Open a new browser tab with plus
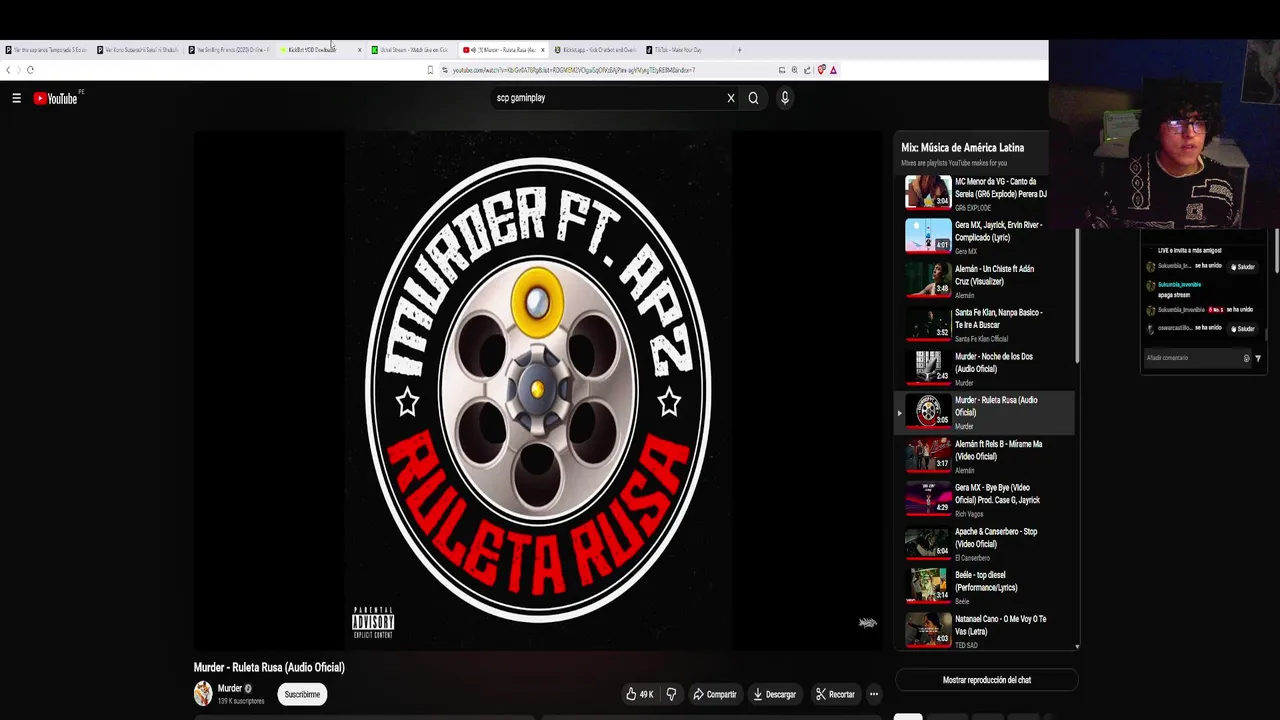Viewport: 1280px width, 720px height. coord(739,50)
